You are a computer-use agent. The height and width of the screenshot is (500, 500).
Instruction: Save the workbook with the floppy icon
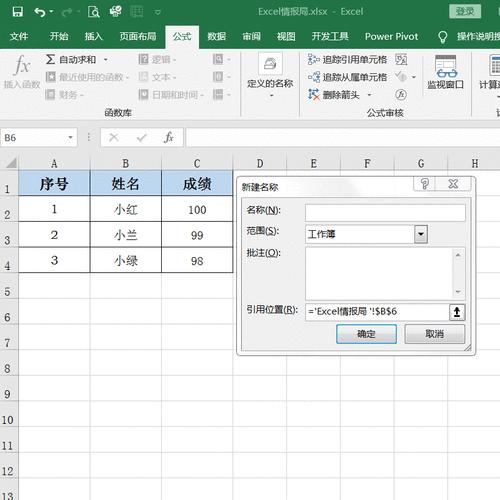click(x=17, y=12)
